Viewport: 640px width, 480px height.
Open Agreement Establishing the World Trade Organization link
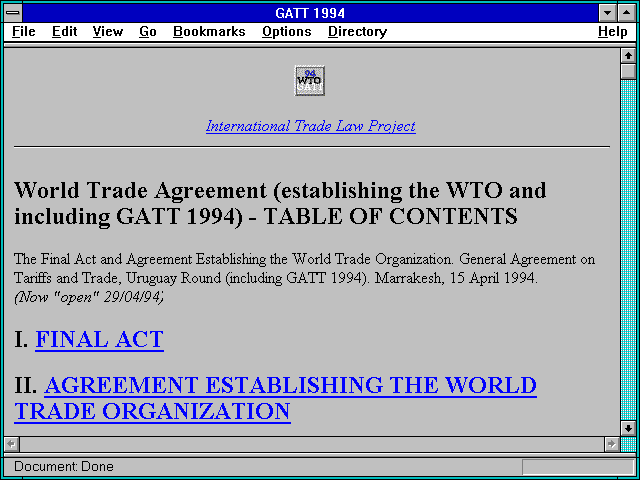275,398
